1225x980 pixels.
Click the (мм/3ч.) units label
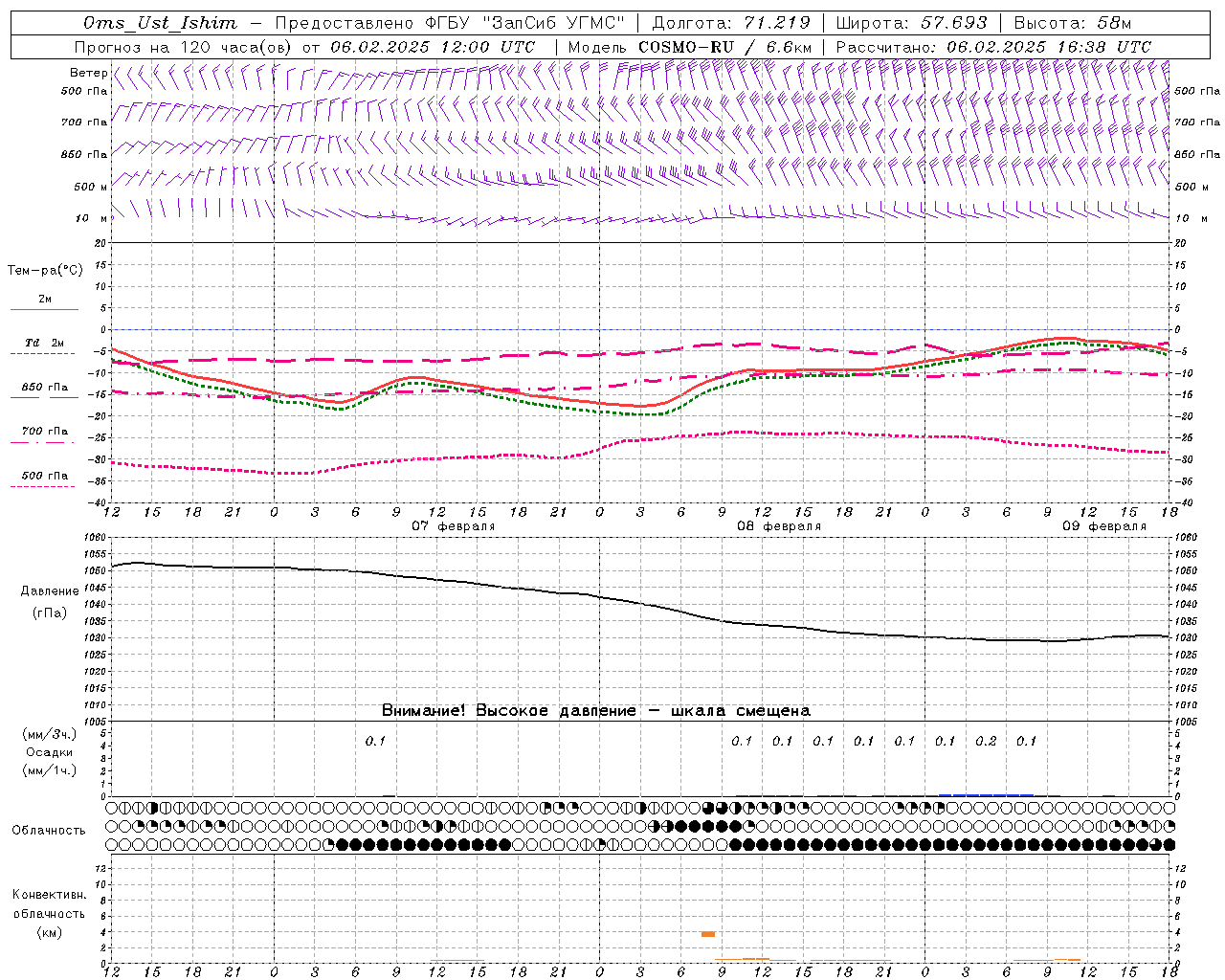pyautogui.click(x=50, y=734)
